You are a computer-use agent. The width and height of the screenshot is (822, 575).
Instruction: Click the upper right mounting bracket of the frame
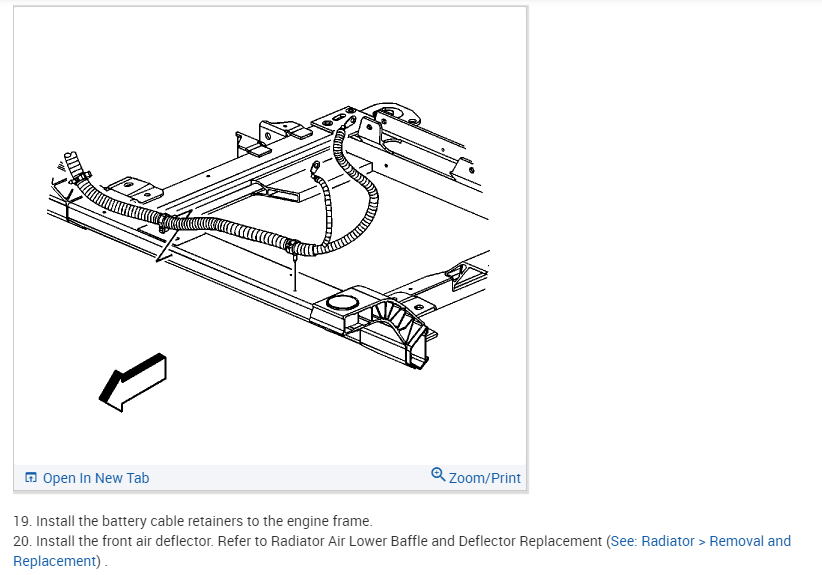coord(391,116)
